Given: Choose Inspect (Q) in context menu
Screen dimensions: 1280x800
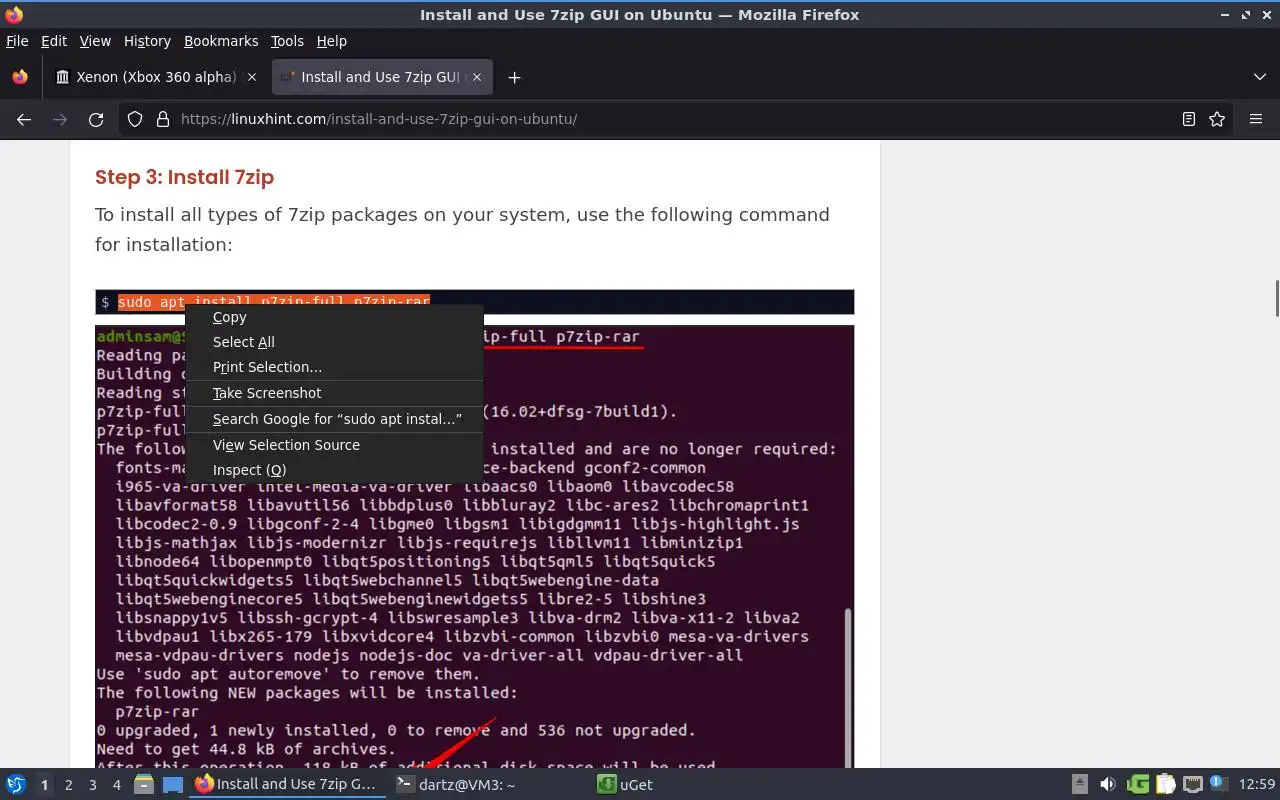Looking at the screenshot, I should 334,470.
